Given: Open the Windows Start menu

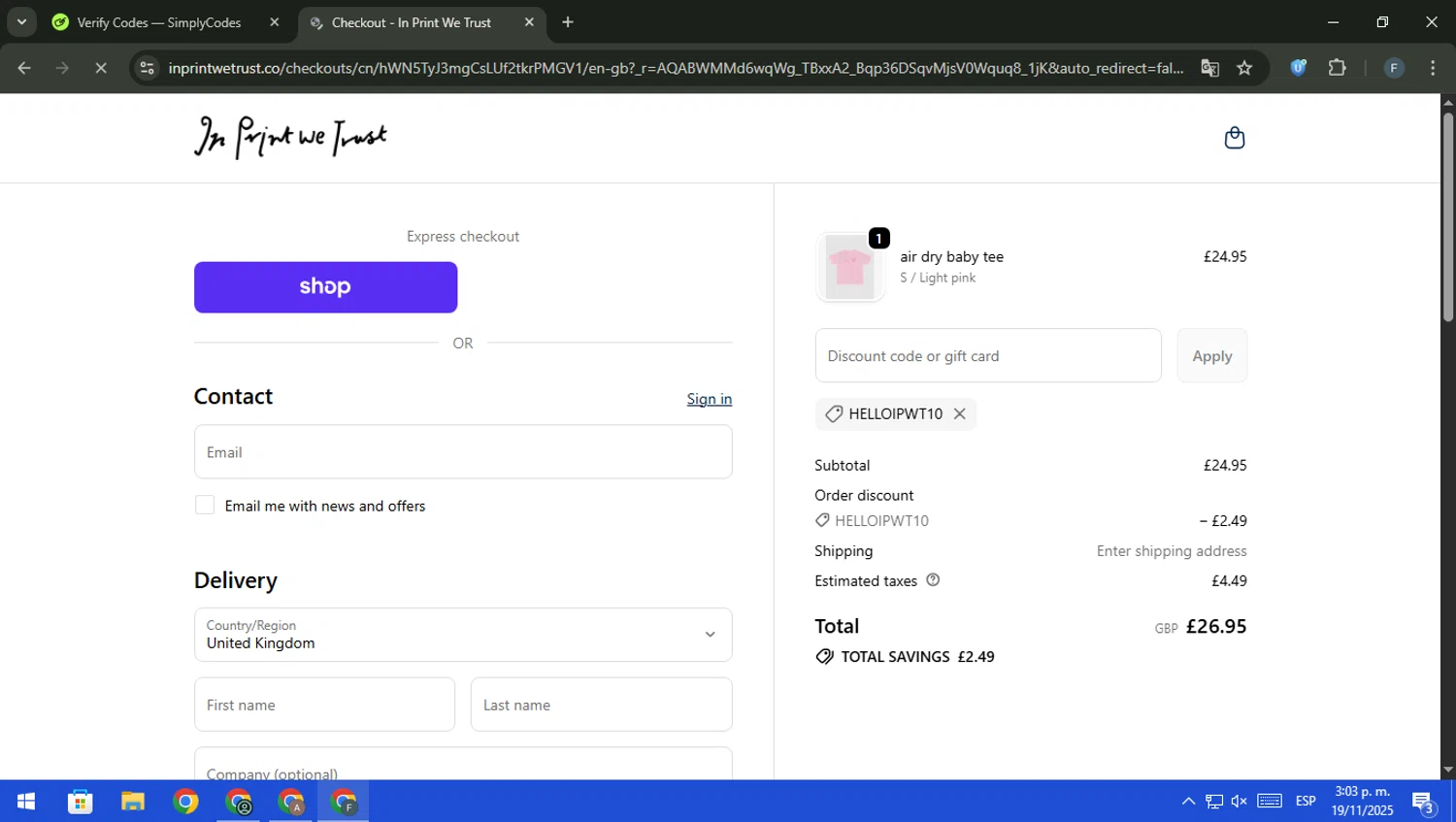Looking at the screenshot, I should 26,802.
